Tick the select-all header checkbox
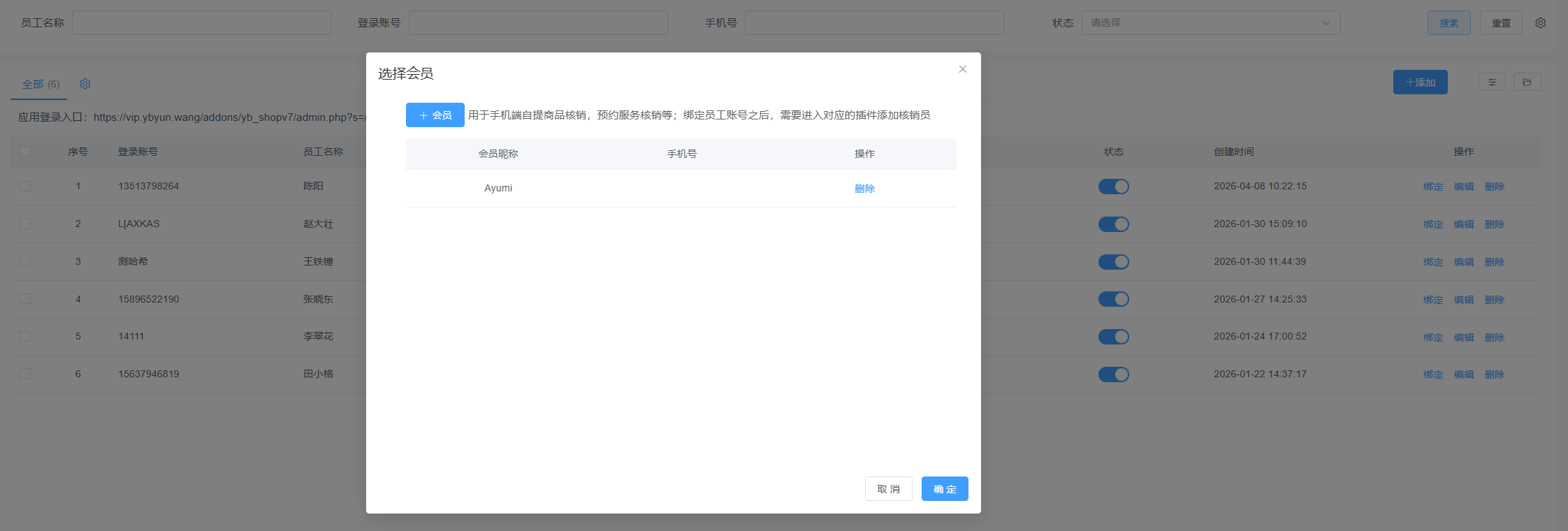The image size is (1568, 531). [x=25, y=151]
